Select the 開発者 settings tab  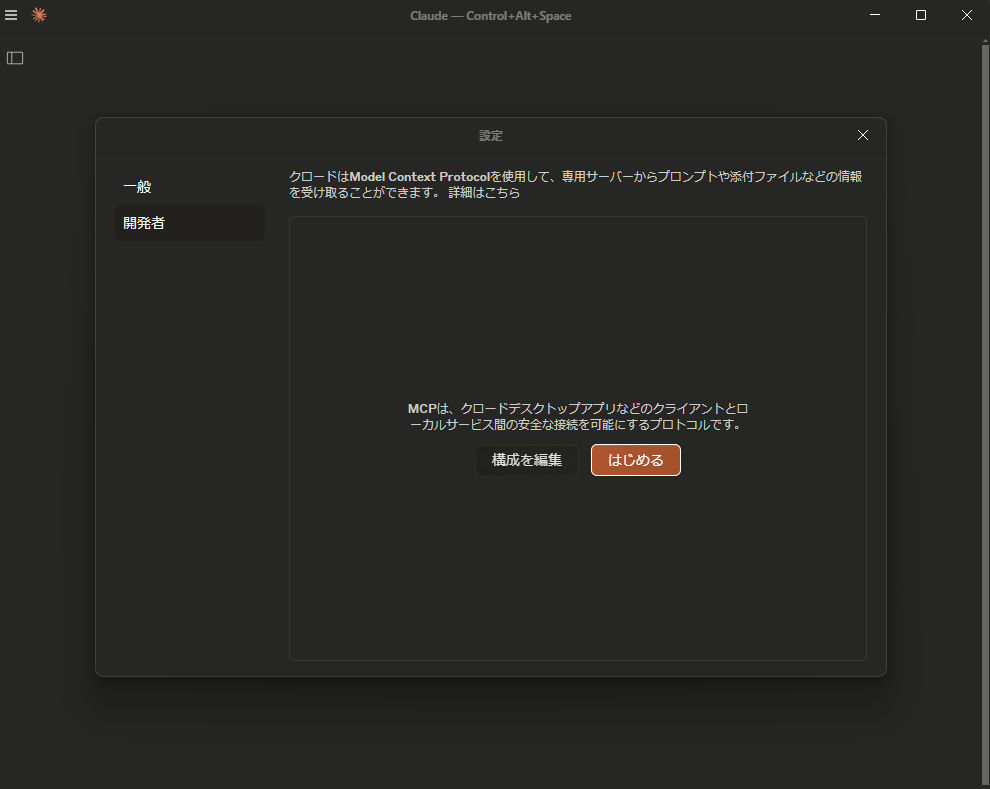click(x=189, y=223)
